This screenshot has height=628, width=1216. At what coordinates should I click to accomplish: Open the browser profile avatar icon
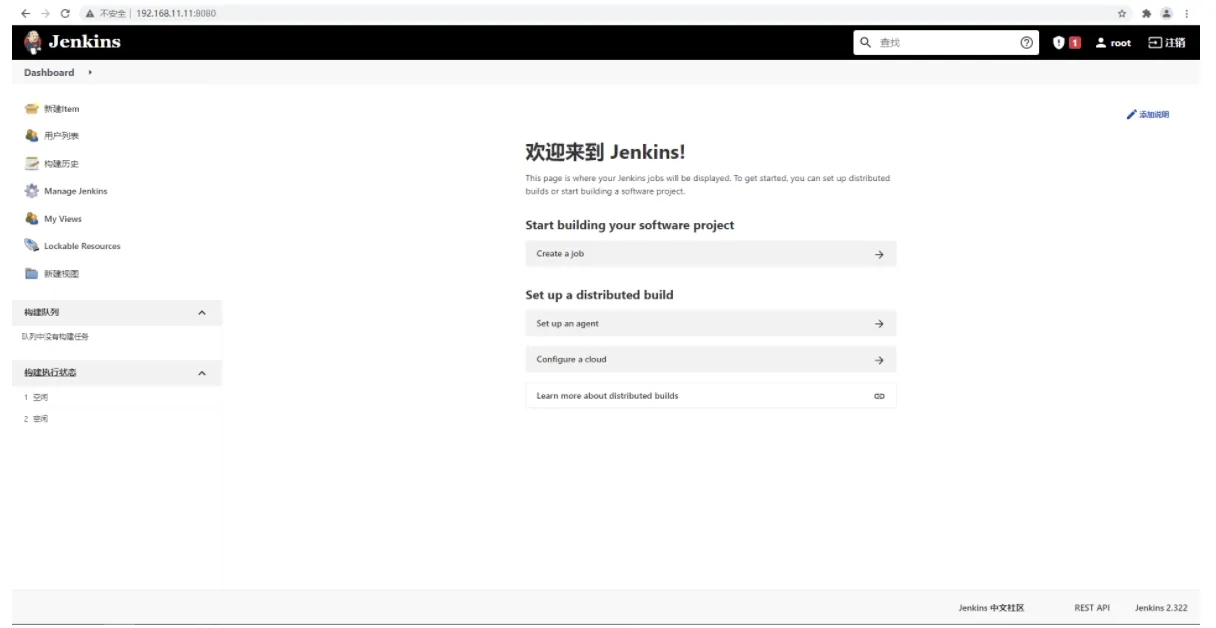(x=1166, y=13)
